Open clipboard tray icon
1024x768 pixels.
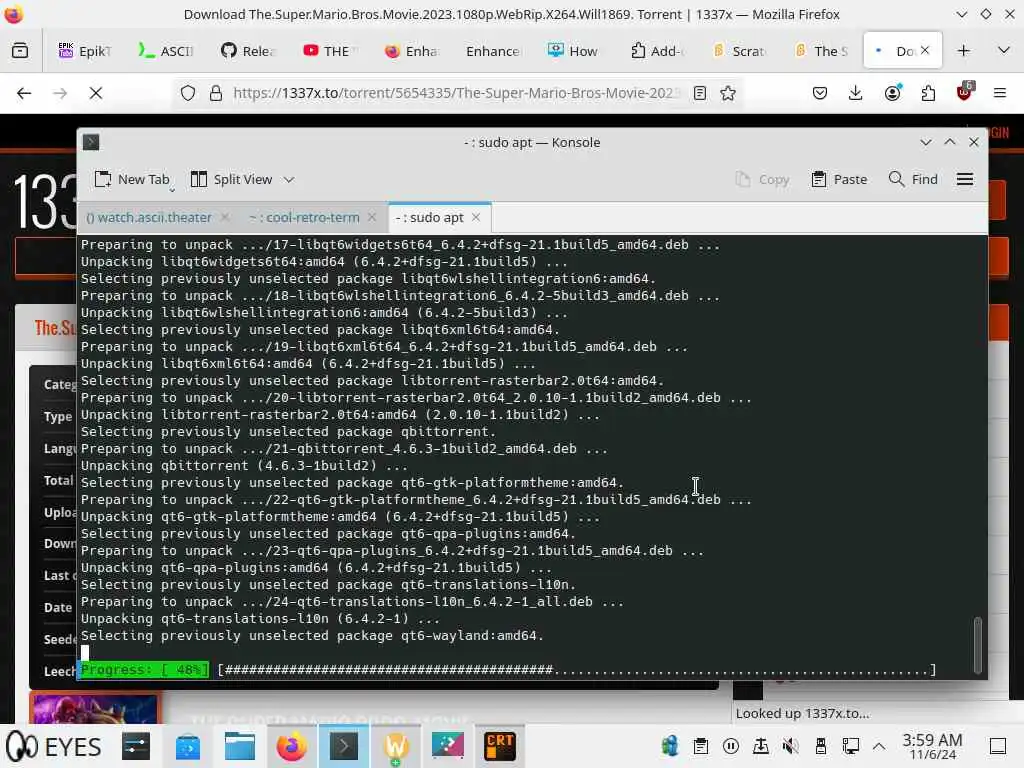click(x=701, y=746)
